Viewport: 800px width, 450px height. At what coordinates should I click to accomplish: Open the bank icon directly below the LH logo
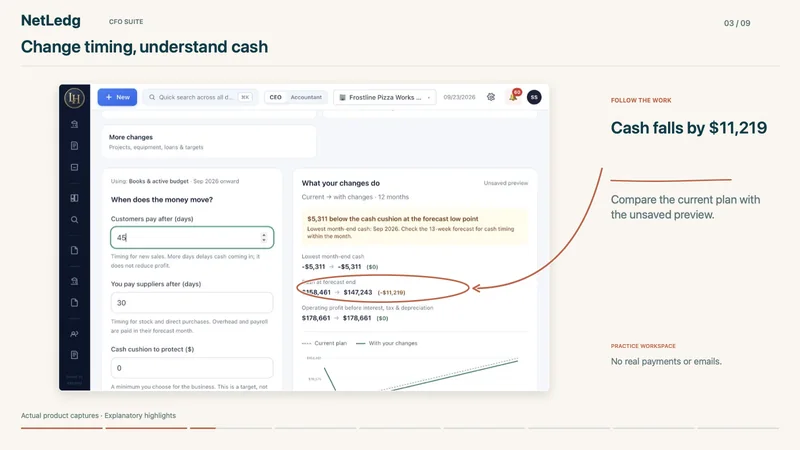(x=74, y=124)
